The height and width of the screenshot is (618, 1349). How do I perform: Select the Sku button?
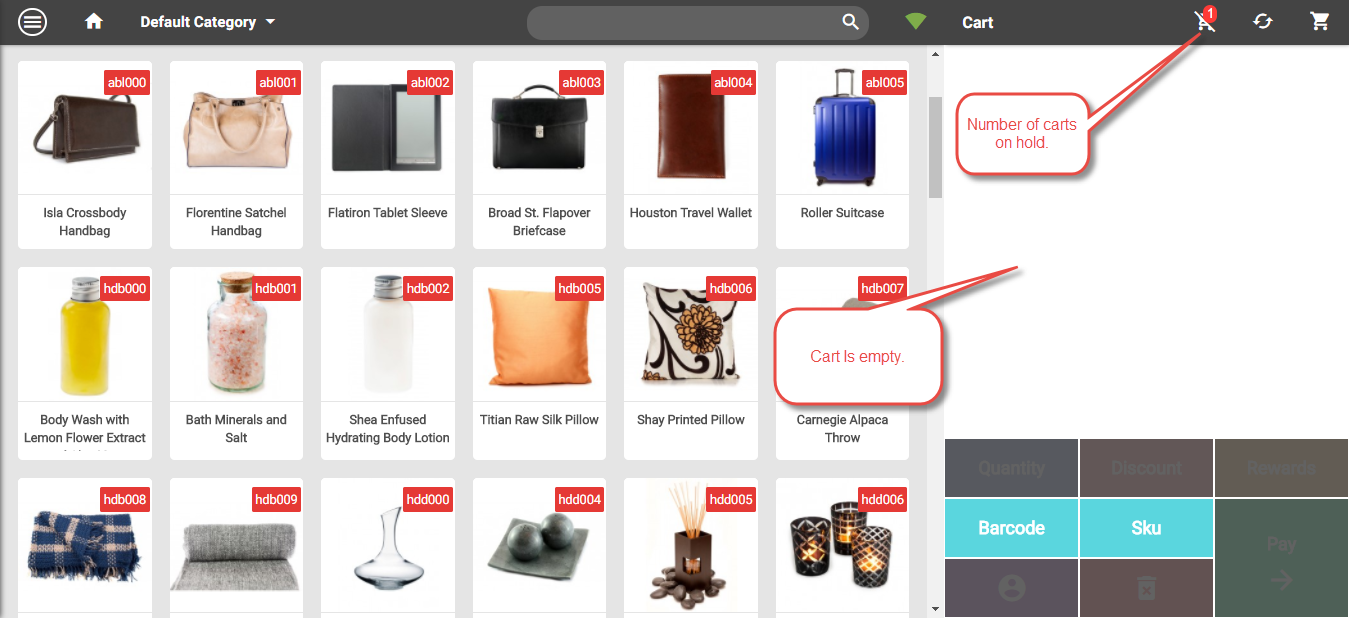click(1146, 528)
